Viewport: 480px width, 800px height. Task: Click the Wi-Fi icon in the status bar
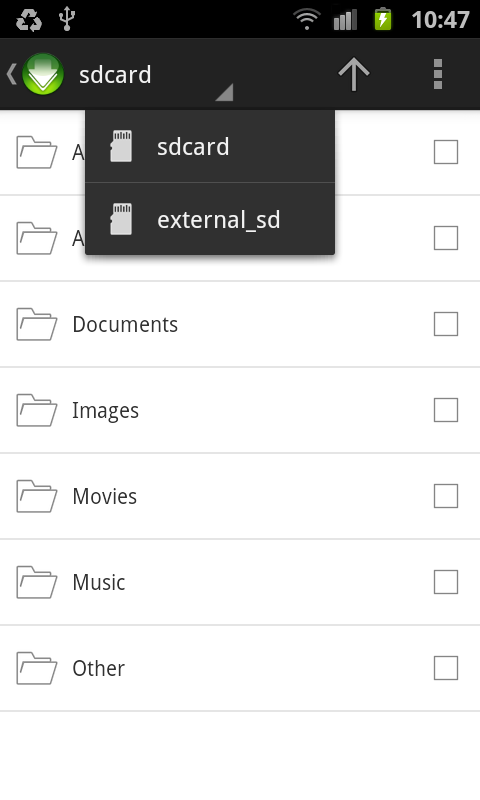[307, 19]
